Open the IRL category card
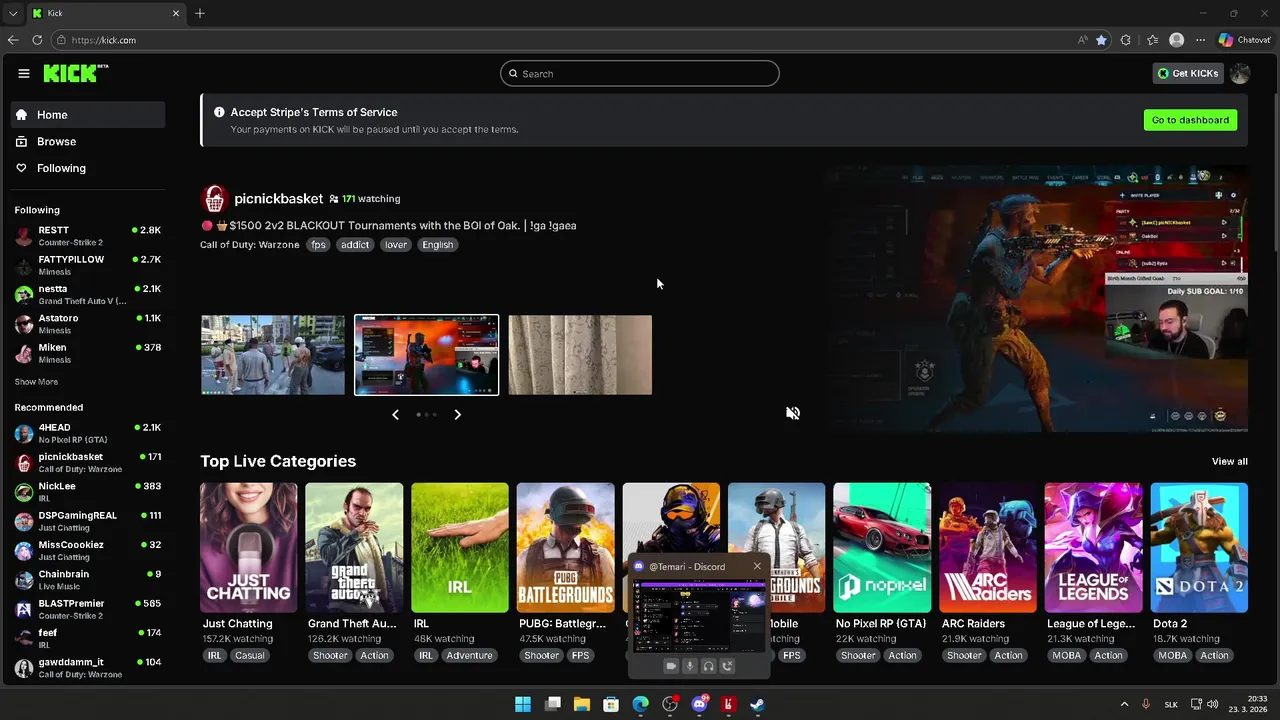 point(460,572)
